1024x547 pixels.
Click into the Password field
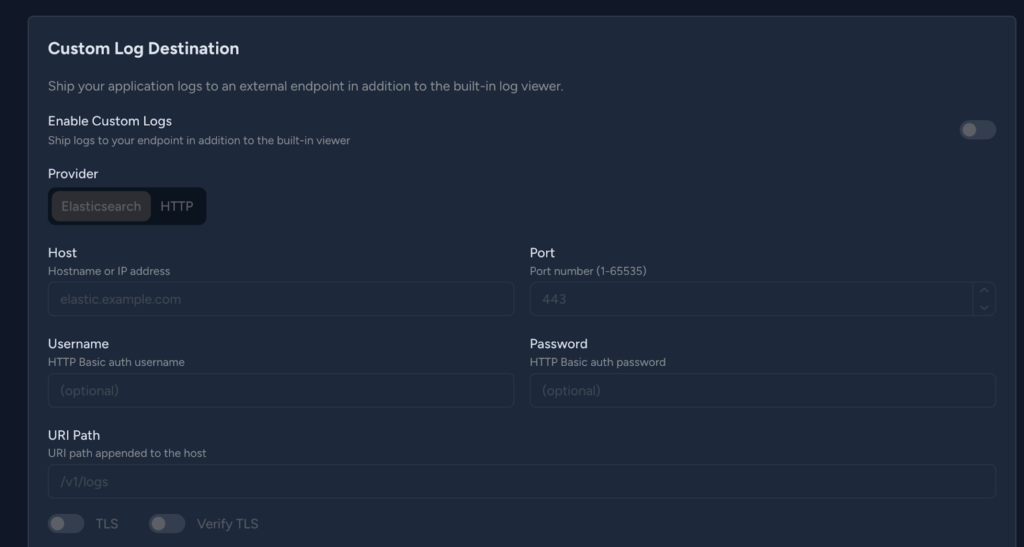762,390
